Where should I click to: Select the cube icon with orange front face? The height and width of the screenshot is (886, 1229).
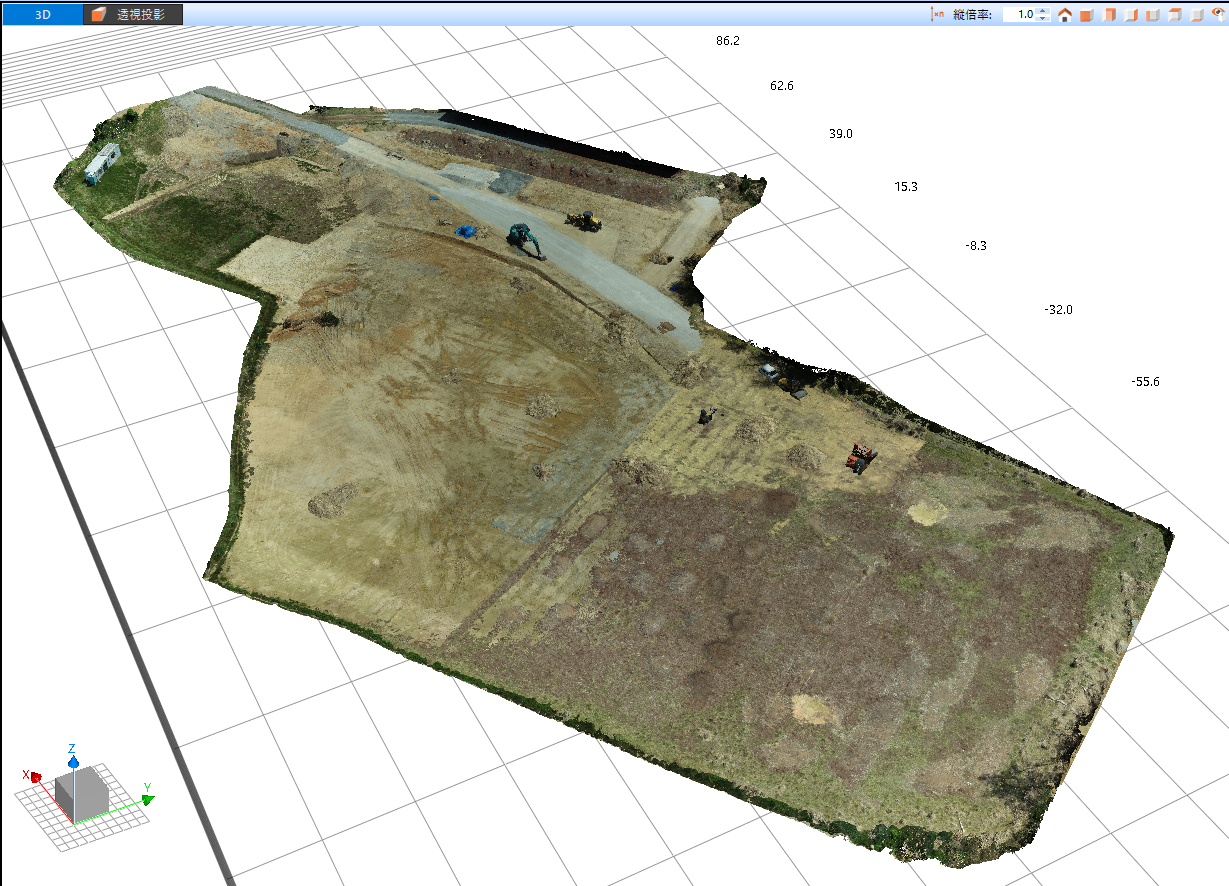click(x=1086, y=15)
